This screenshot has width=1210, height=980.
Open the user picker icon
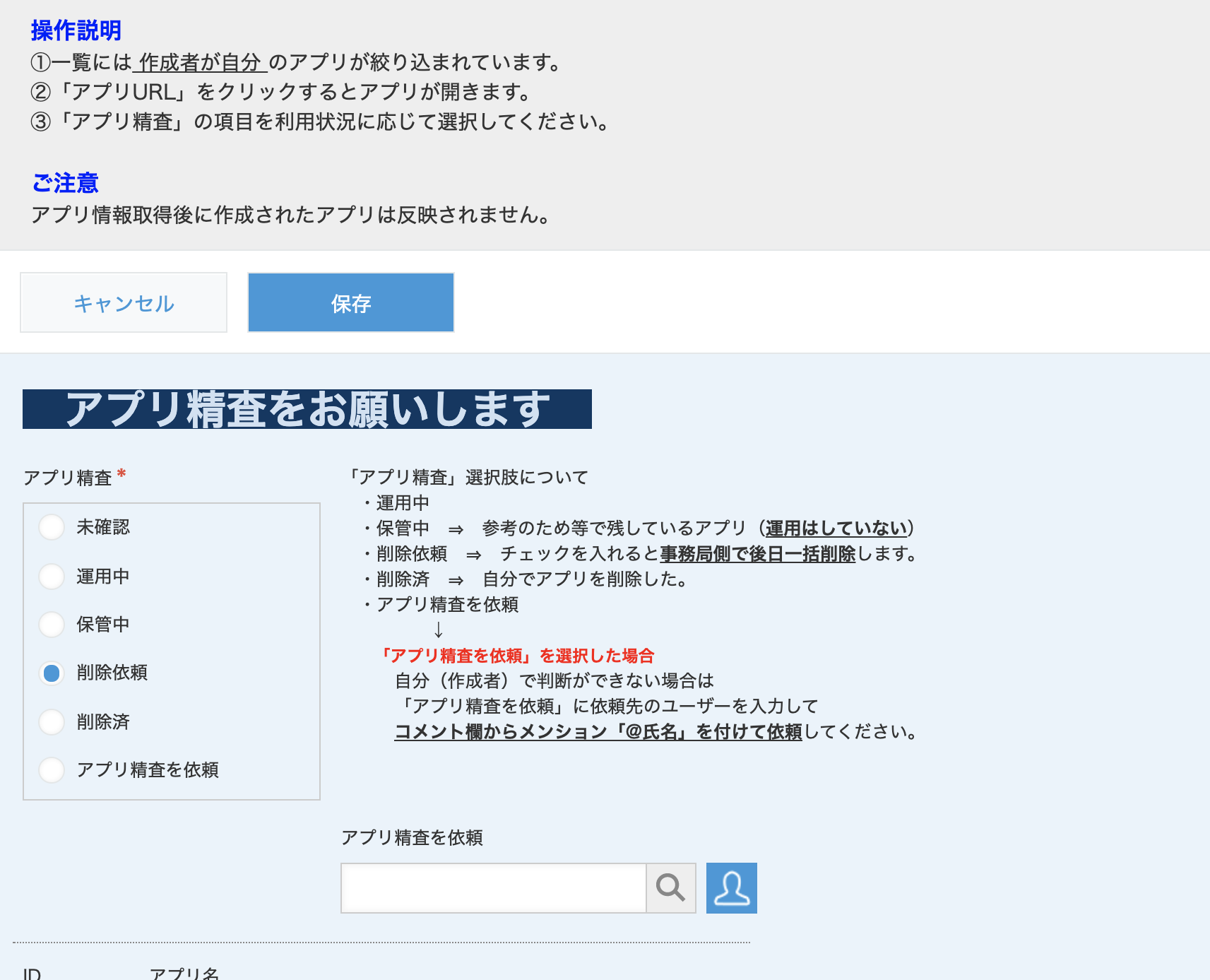pyautogui.click(x=732, y=888)
